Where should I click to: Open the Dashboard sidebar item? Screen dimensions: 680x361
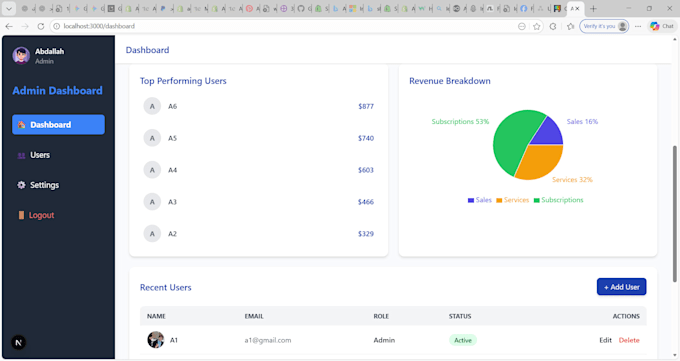[58, 125]
